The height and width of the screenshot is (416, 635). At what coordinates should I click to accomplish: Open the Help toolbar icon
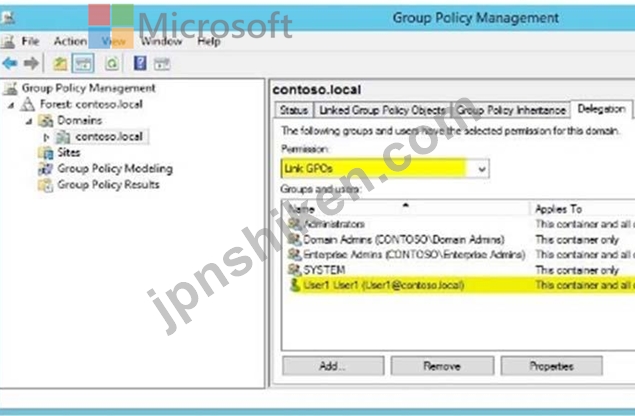[x=140, y=63]
